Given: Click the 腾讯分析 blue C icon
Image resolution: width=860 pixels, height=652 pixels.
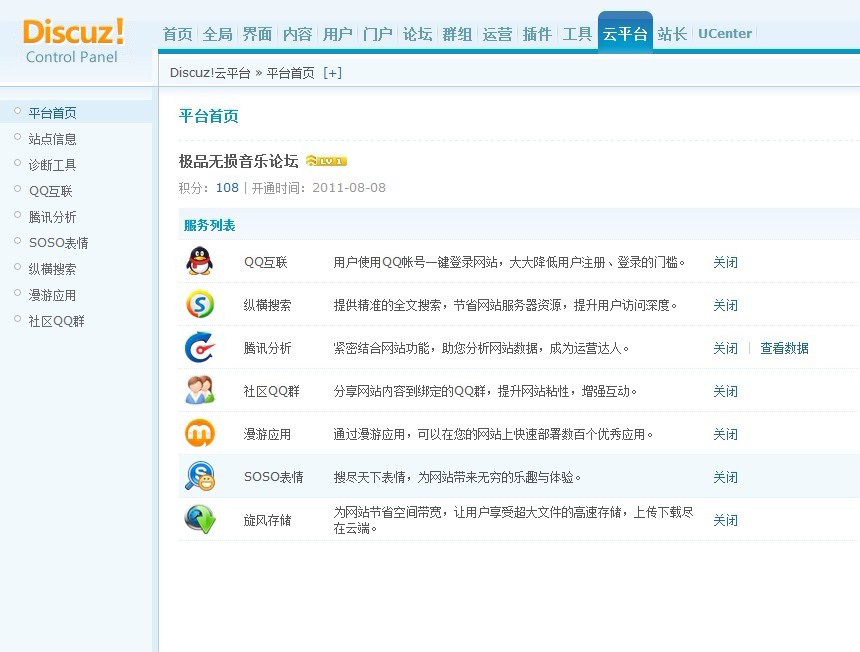Looking at the screenshot, I should (x=200, y=348).
